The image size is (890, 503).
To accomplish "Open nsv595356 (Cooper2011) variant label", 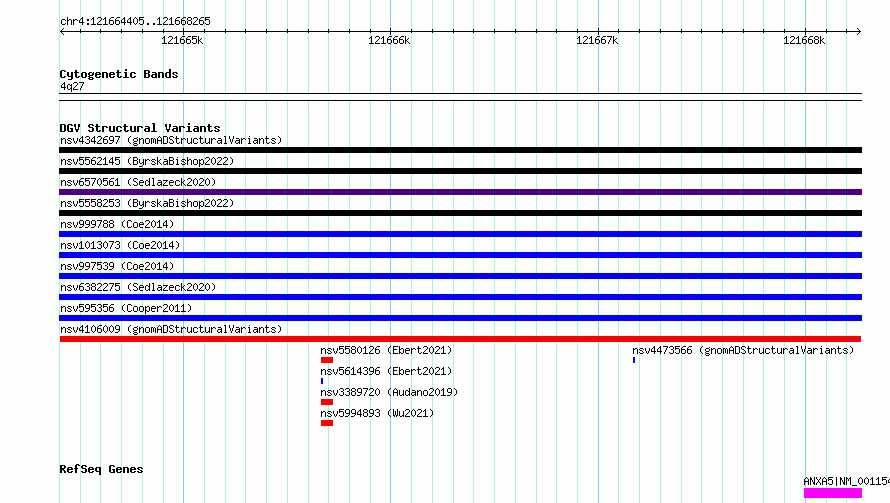I will pyautogui.click(x=126, y=308).
